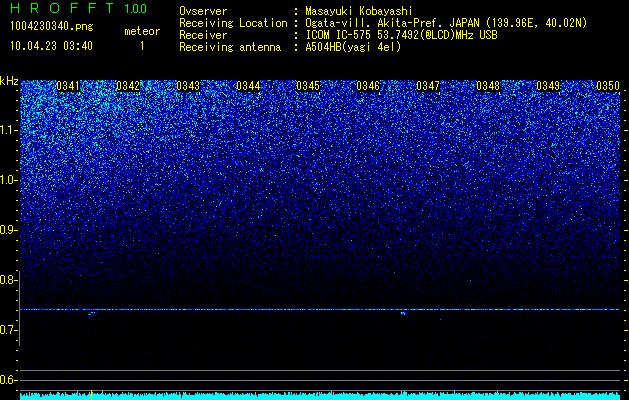629x400 pixels.
Task: Select antenna value A504HB(yagi 4el)
Action: [x=353, y=47]
